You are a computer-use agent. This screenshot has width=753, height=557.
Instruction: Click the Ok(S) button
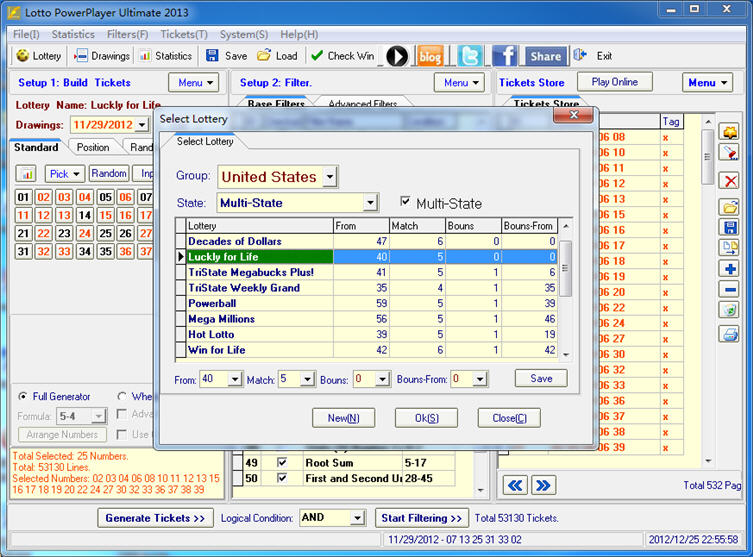(x=426, y=418)
